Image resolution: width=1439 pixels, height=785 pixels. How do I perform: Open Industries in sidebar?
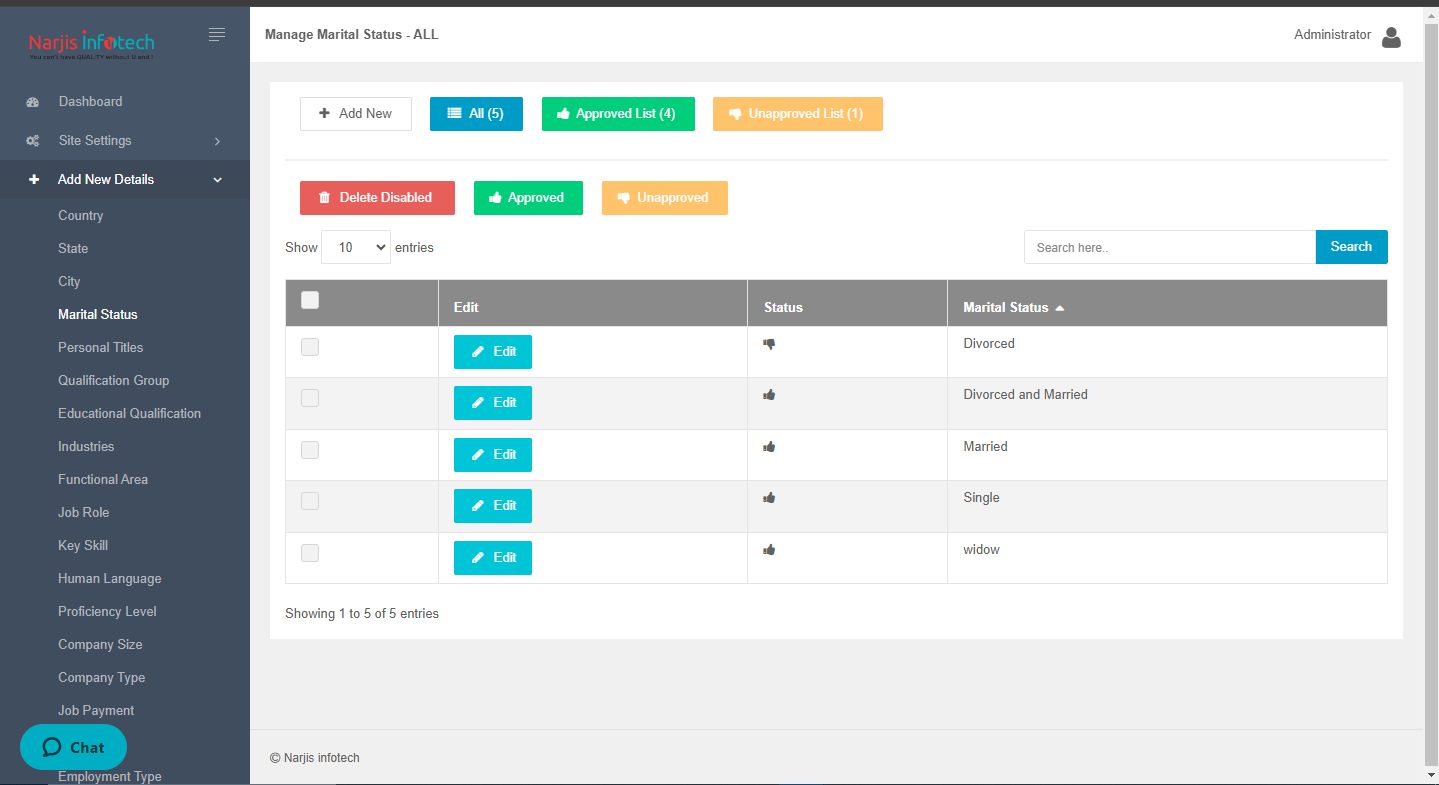[86, 447]
